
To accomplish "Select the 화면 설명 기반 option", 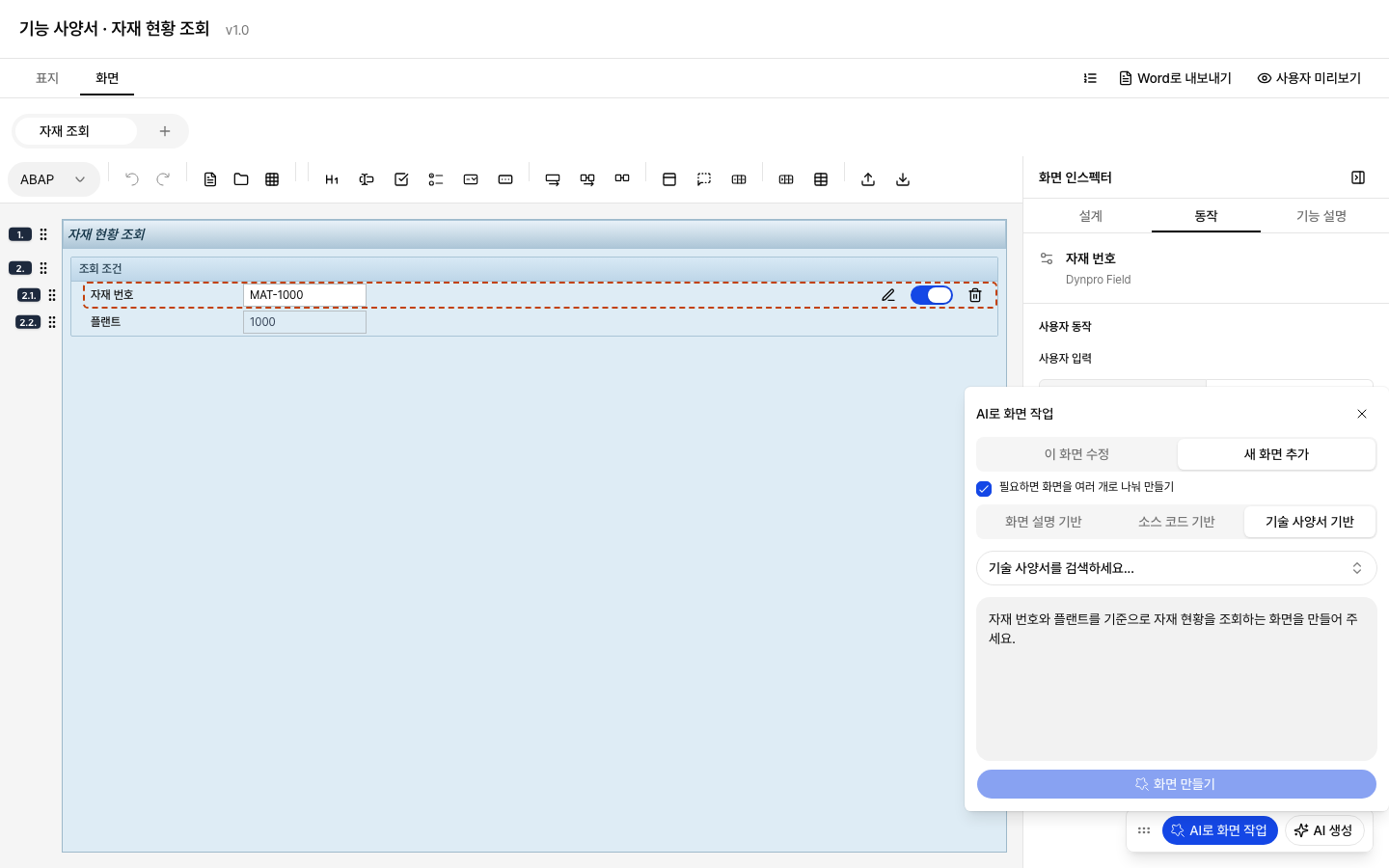I will pyautogui.click(x=1044, y=522).
